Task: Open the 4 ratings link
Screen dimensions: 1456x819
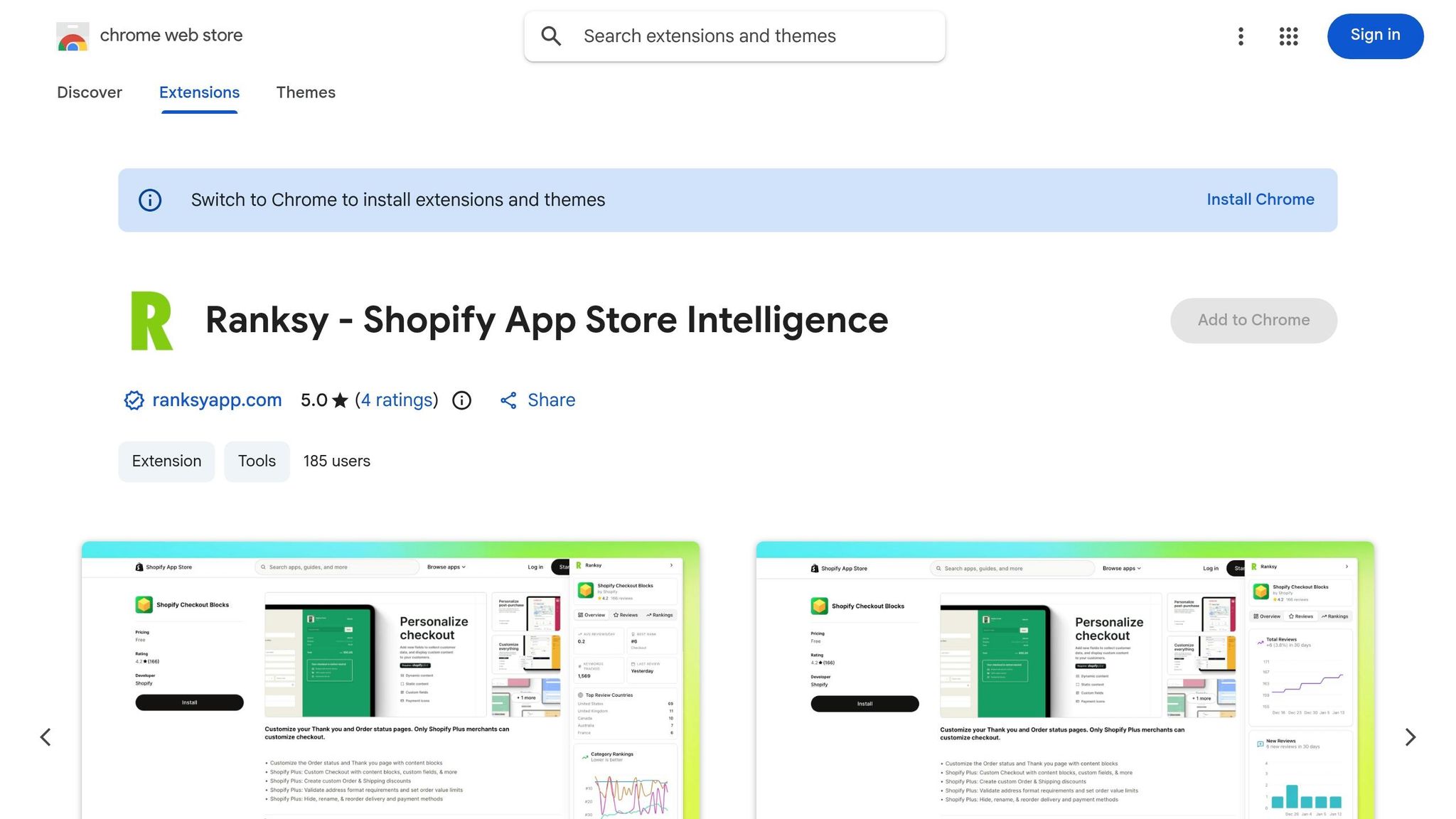Action: click(397, 400)
